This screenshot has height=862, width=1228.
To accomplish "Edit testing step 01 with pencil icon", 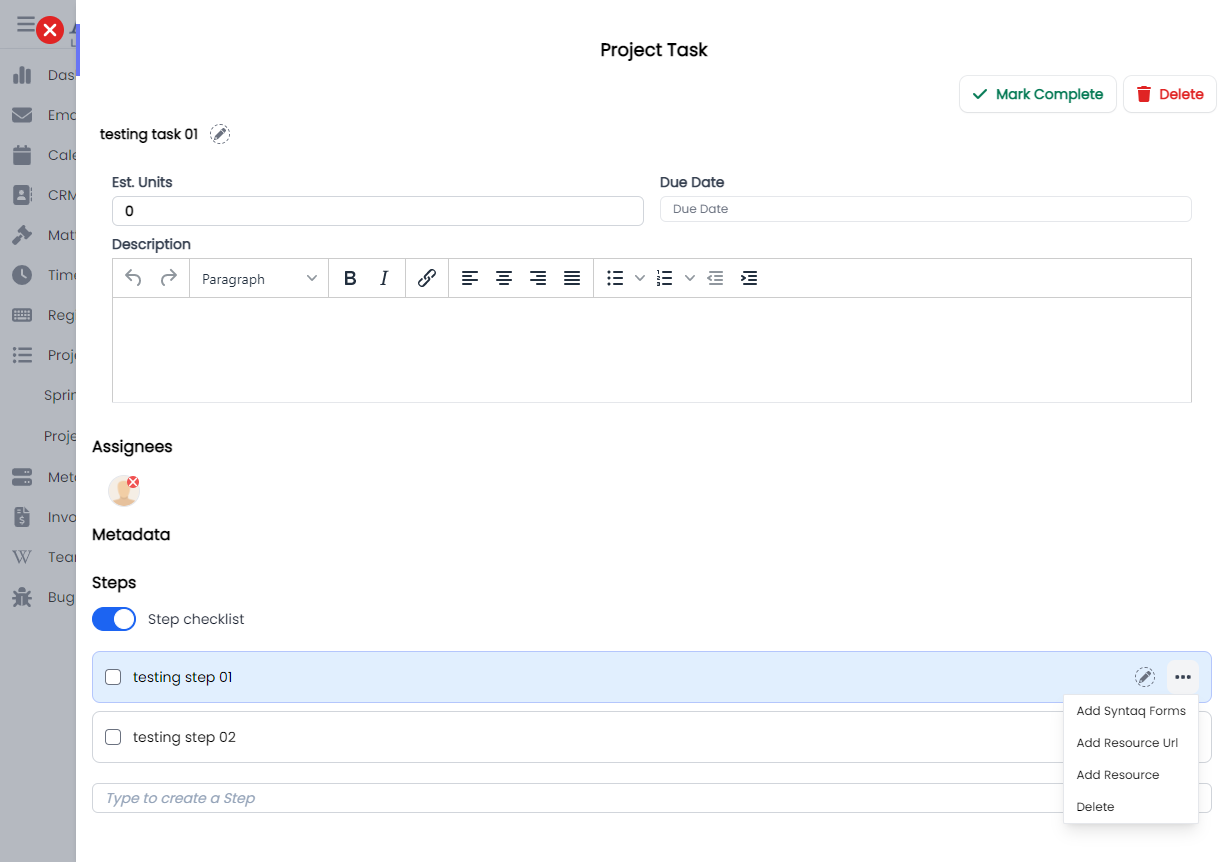I will (1144, 677).
